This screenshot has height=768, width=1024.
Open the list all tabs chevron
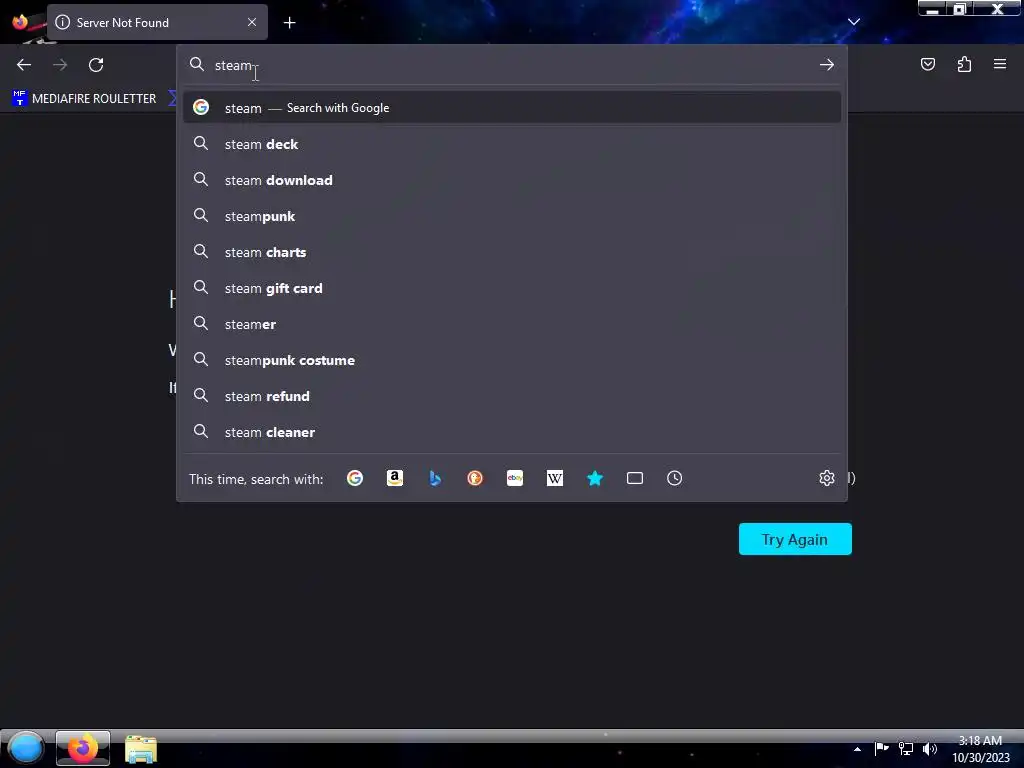tap(854, 22)
